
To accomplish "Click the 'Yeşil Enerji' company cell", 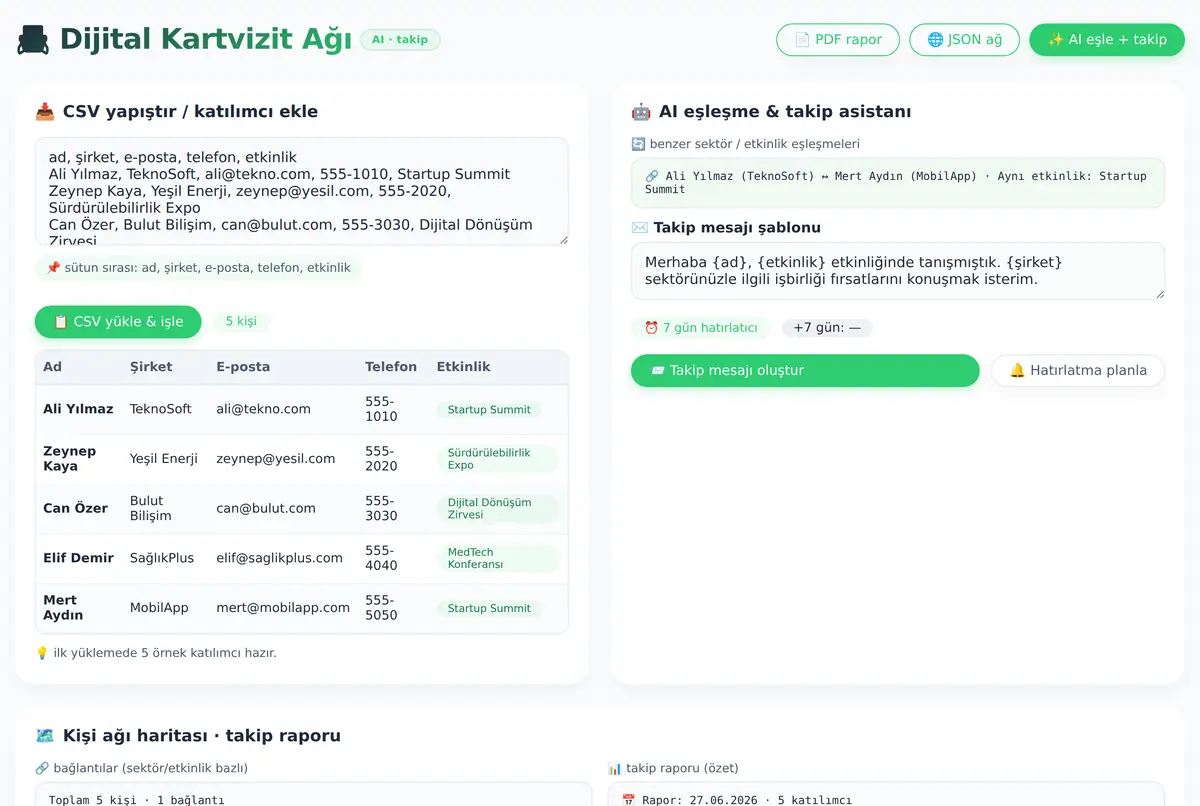I will [x=164, y=459].
